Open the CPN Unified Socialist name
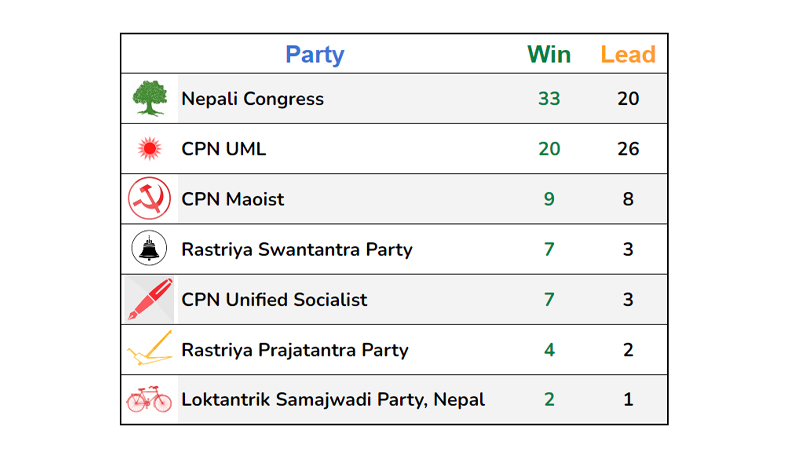This screenshot has width=800, height=460. (x=274, y=299)
